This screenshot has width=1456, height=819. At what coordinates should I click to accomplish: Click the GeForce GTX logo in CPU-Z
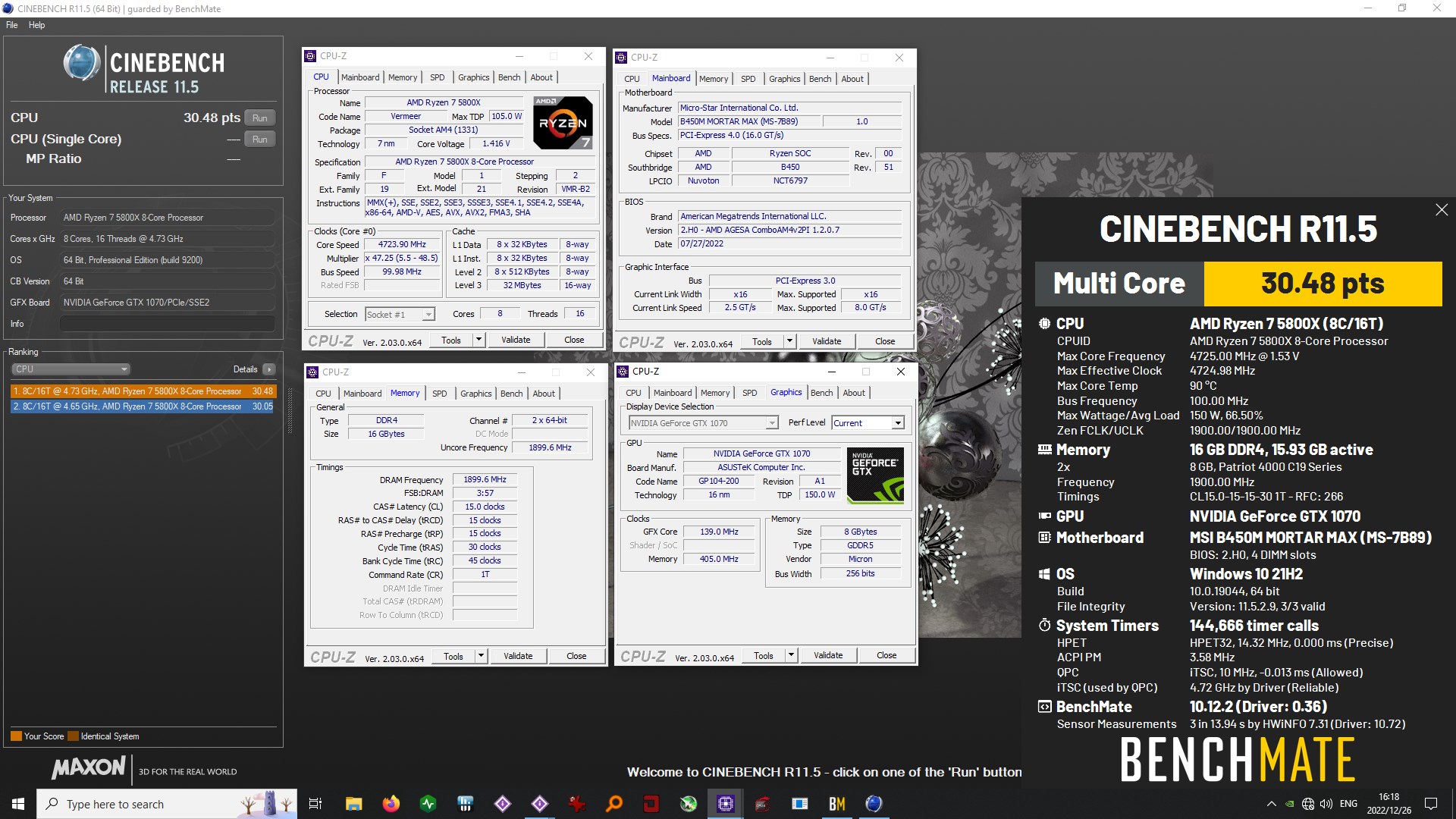click(x=875, y=477)
